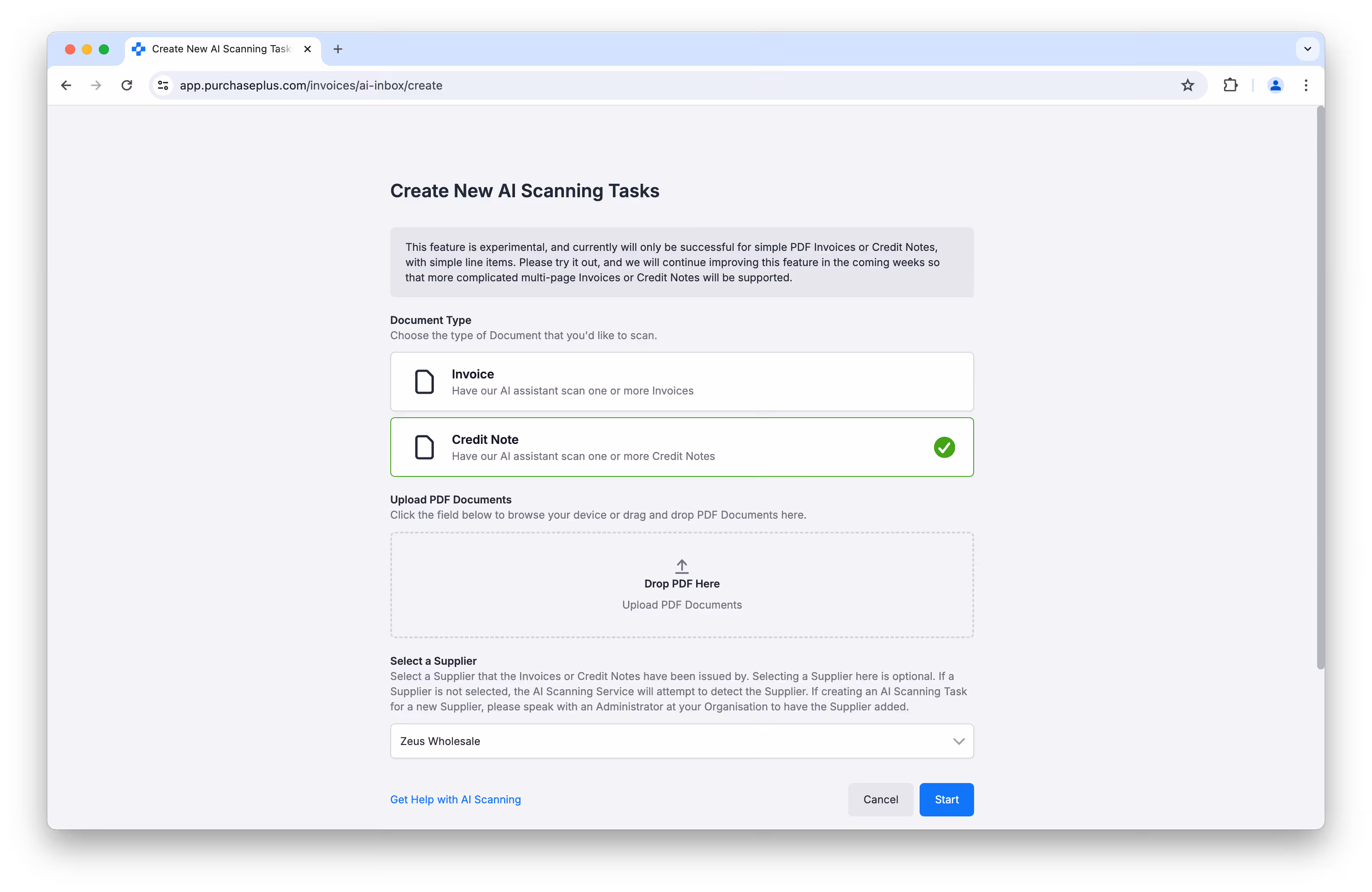Screen dimensions: 1372x892
Task: Open the browser extensions puzzle icon
Action: [1230, 85]
